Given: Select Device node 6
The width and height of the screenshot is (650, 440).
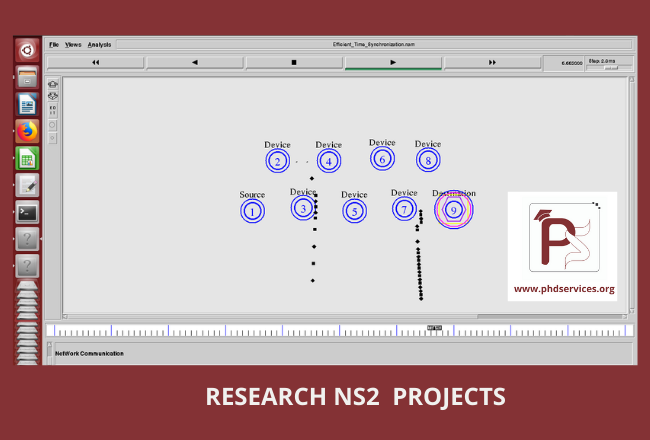Looking at the screenshot, I should coord(382,159).
